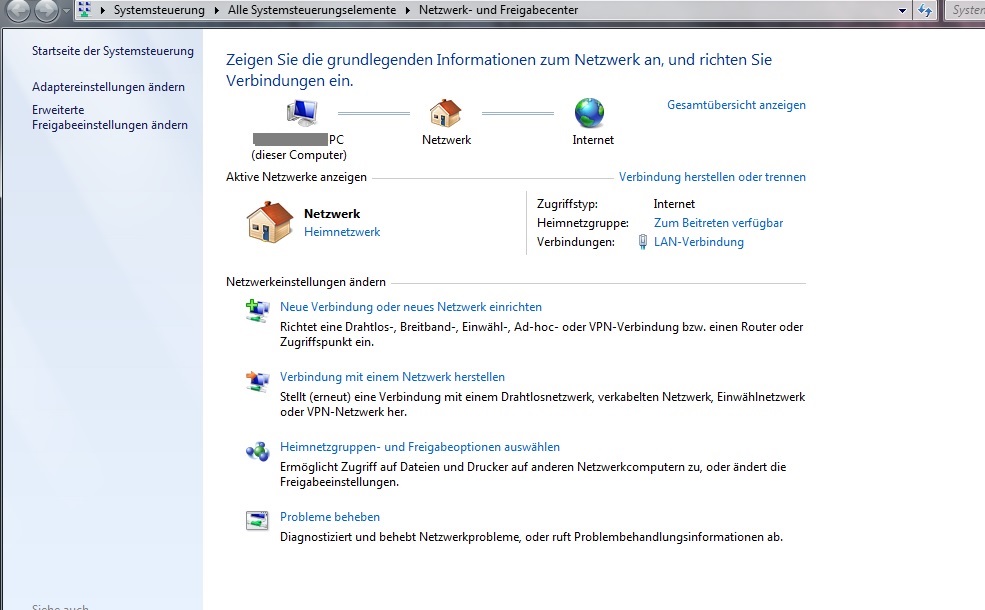Select Alle Systemsteuerungselemente in the breadcrumb
This screenshot has width=985, height=610.
pos(312,10)
